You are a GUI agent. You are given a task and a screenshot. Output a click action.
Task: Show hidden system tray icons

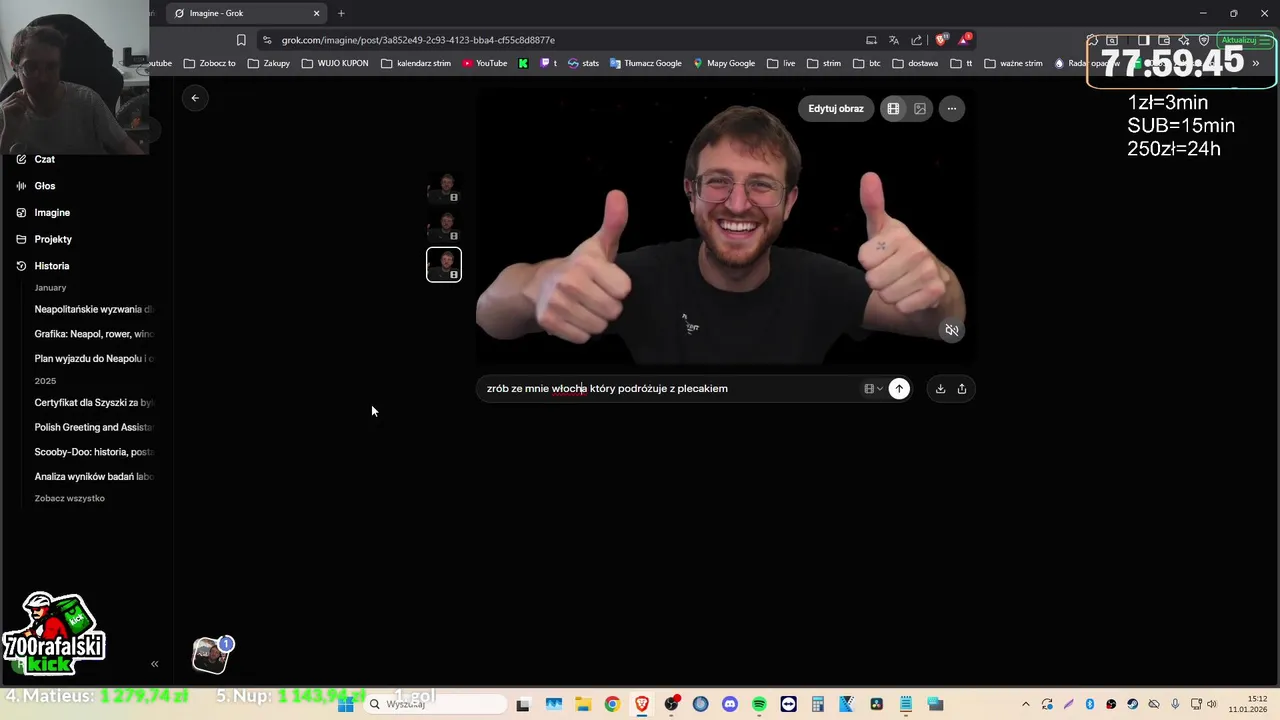click(x=1025, y=704)
